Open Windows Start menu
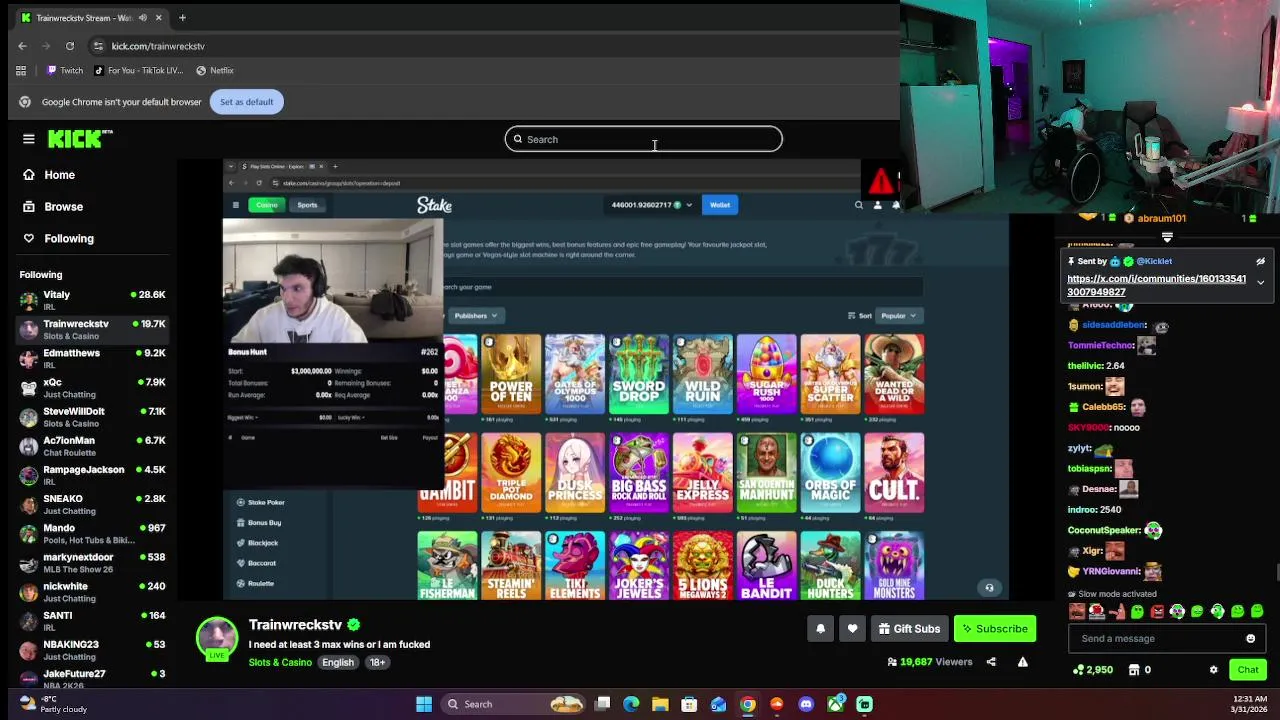The height and width of the screenshot is (720, 1280). tap(424, 704)
